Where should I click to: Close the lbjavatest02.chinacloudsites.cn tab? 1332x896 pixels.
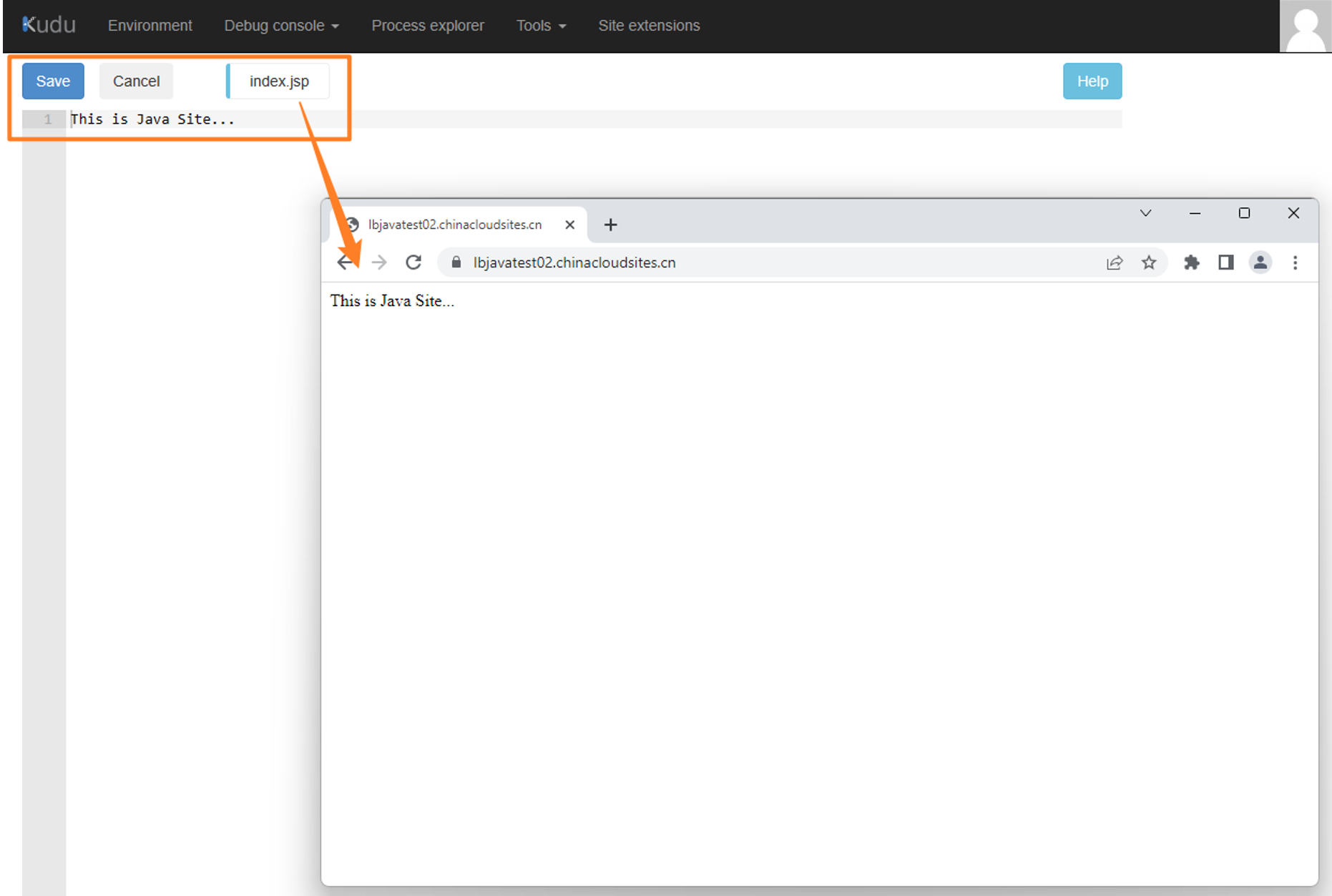click(569, 225)
